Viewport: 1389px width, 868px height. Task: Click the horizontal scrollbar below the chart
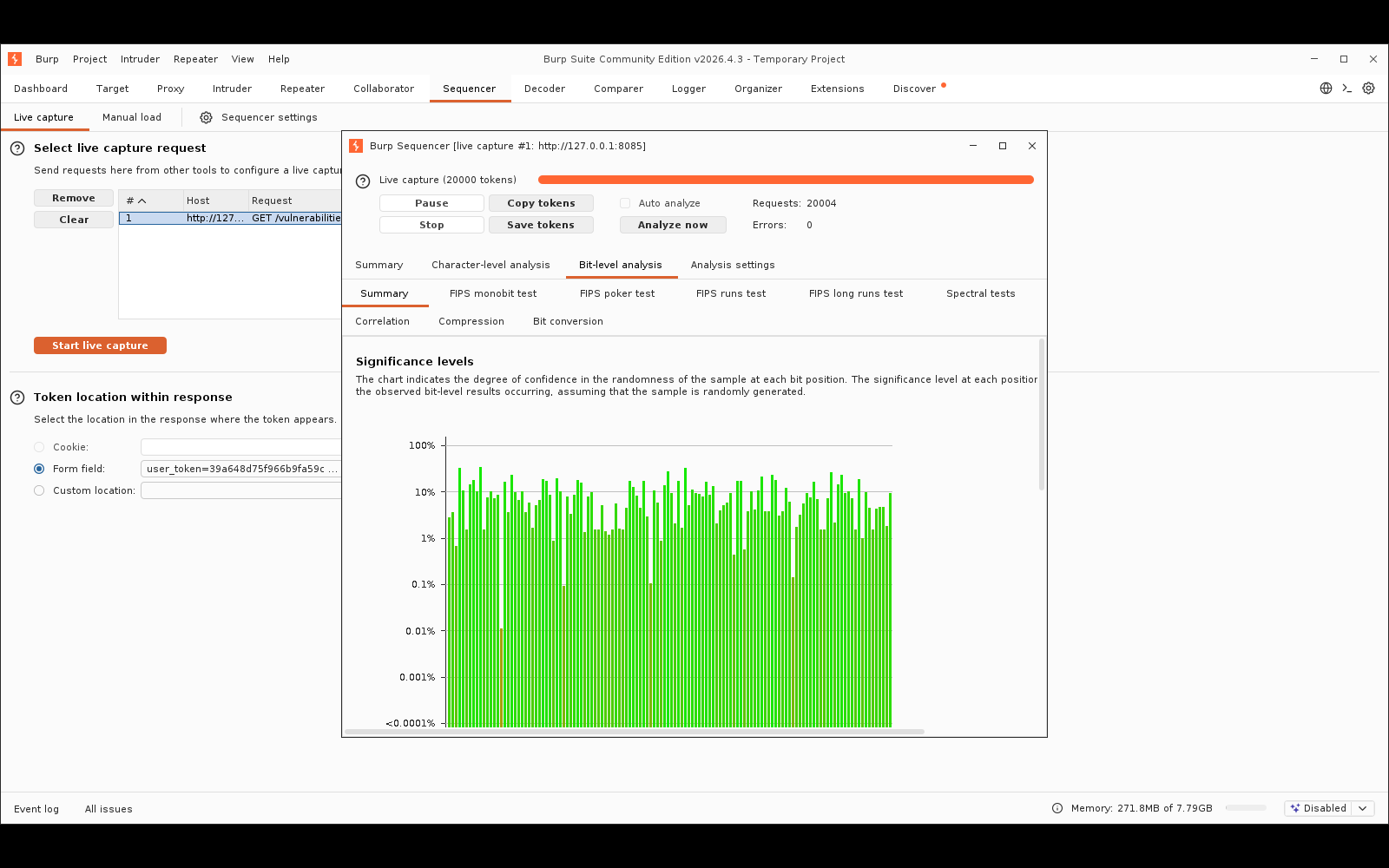click(x=634, y=732)
